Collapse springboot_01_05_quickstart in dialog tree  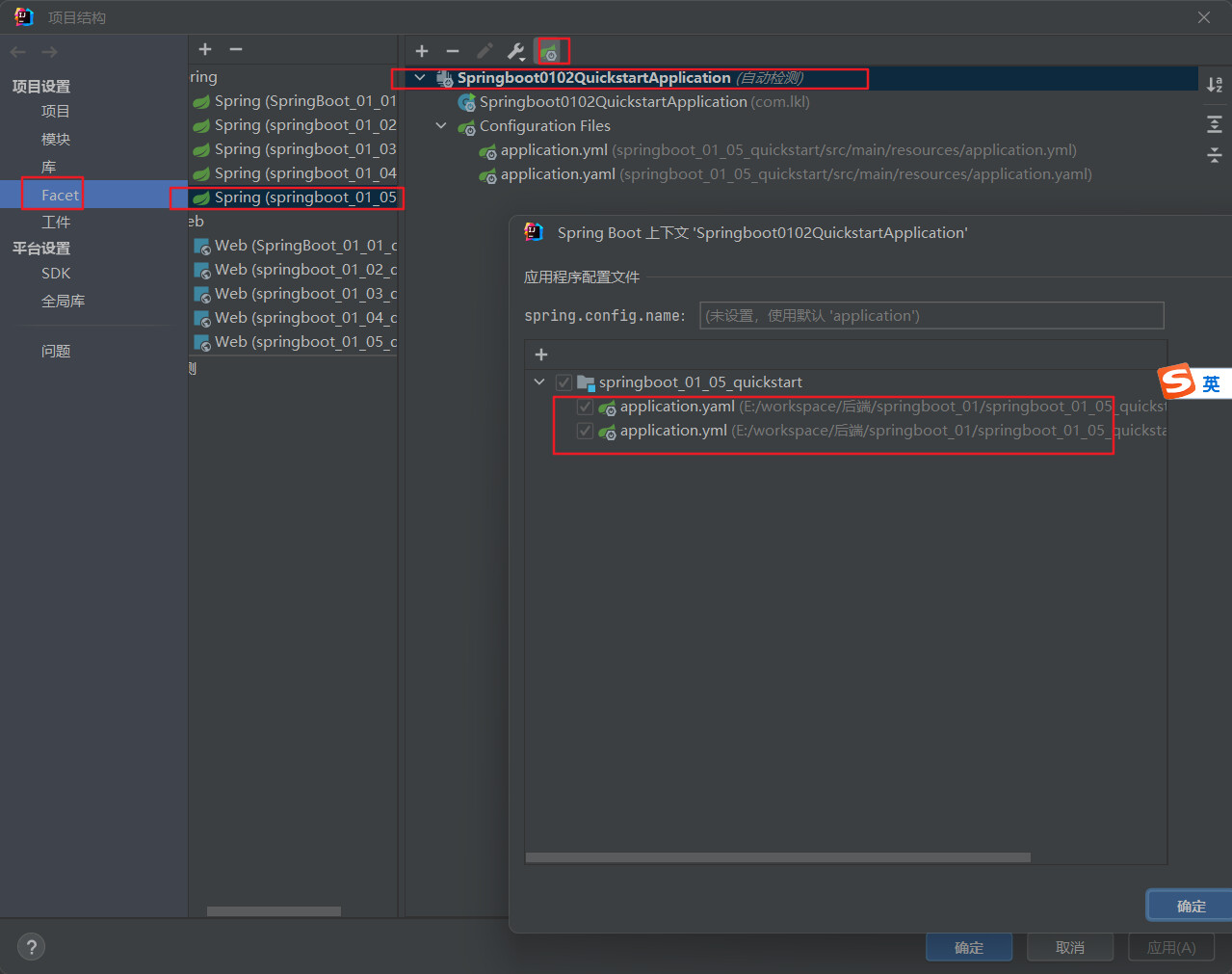pos(539,382)
